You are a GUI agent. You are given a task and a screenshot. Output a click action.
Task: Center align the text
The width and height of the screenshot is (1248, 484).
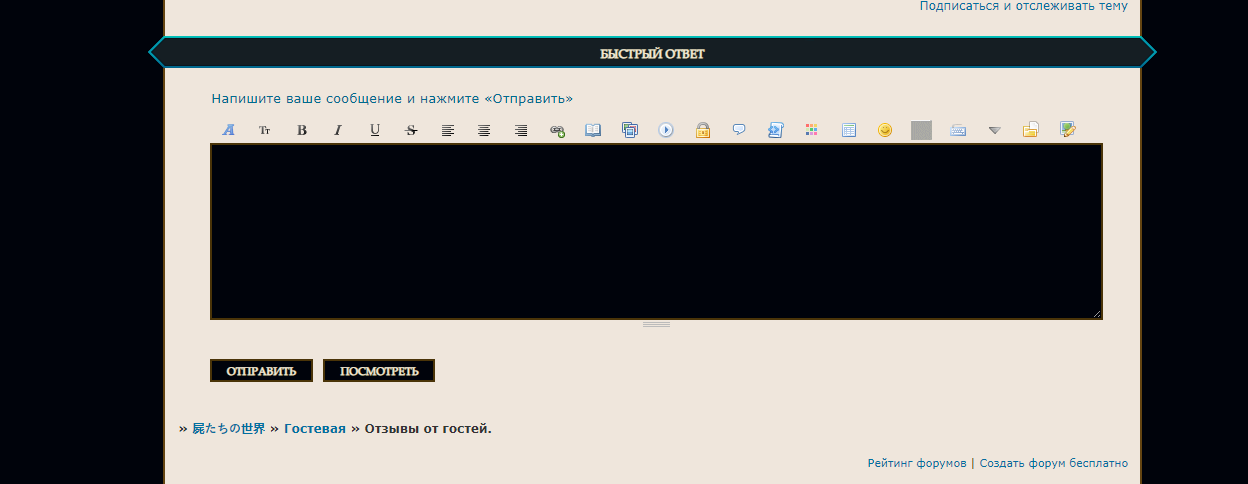click(484, 130)
